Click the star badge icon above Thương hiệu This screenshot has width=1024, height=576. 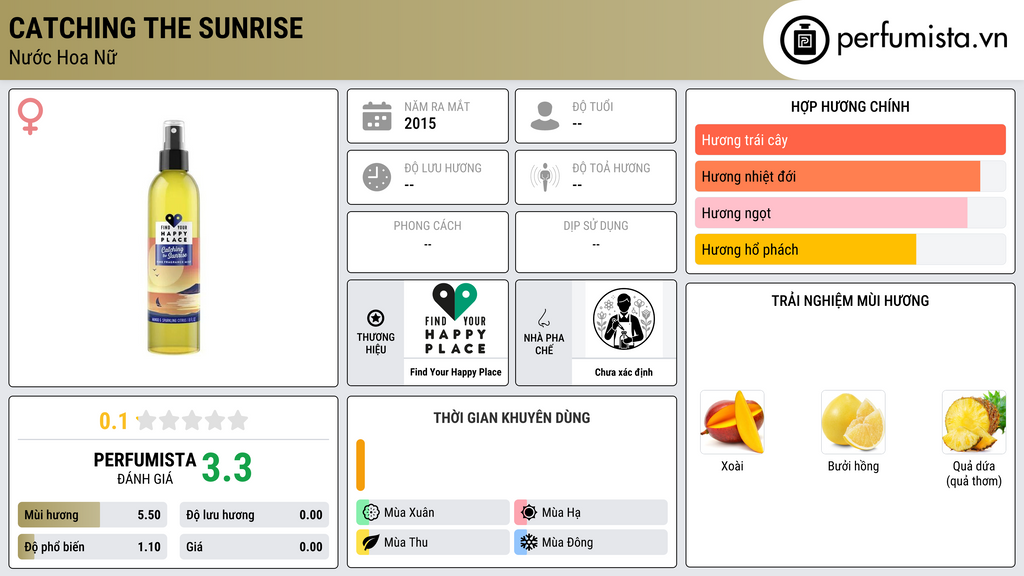click(376, 318)
